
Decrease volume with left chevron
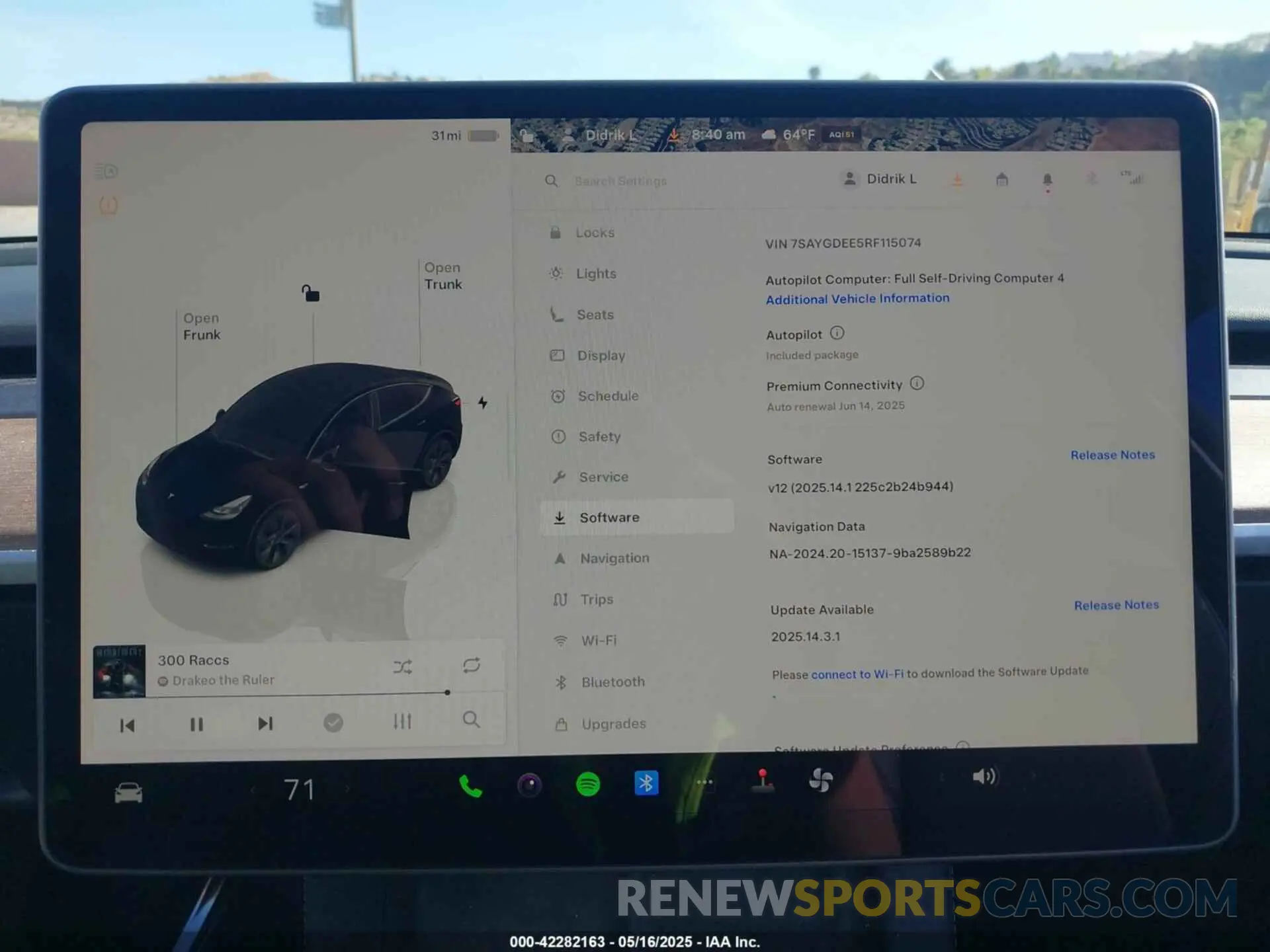941,777
